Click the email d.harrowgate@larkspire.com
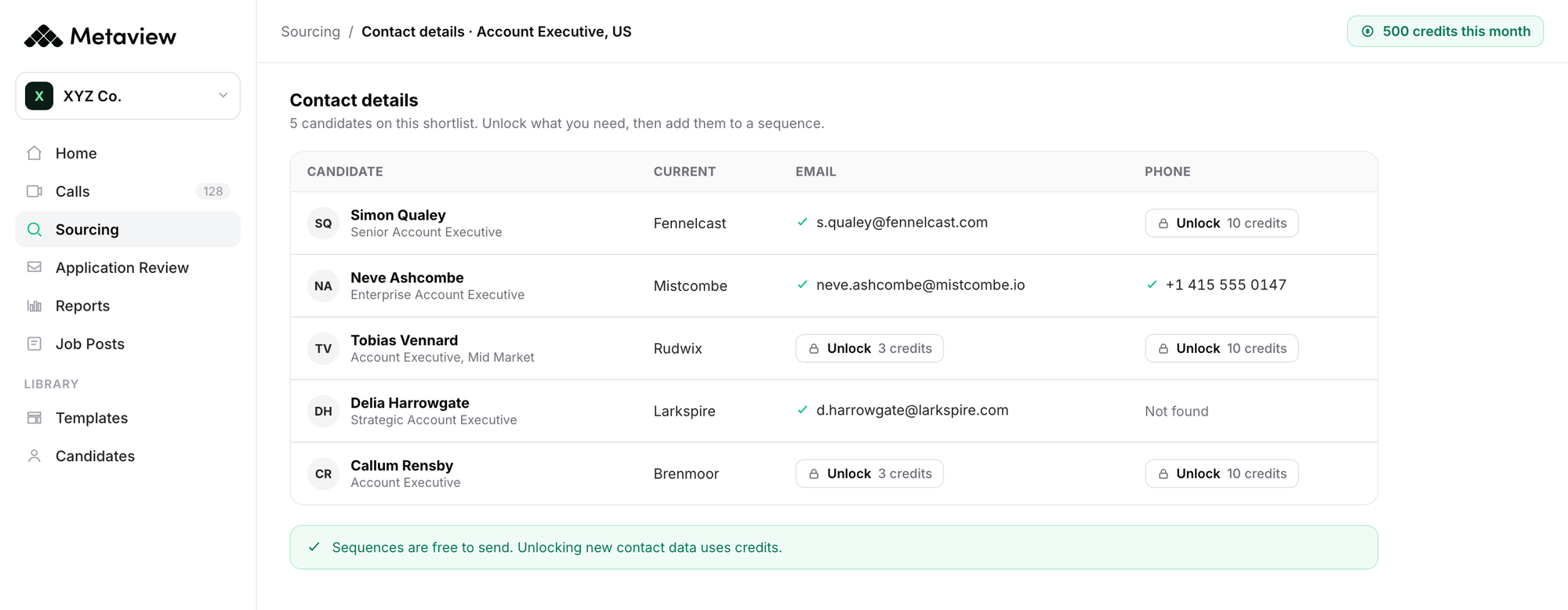The width and height of the screenshot is (1568, 610). pyautogui.click(x=913, y=410)
